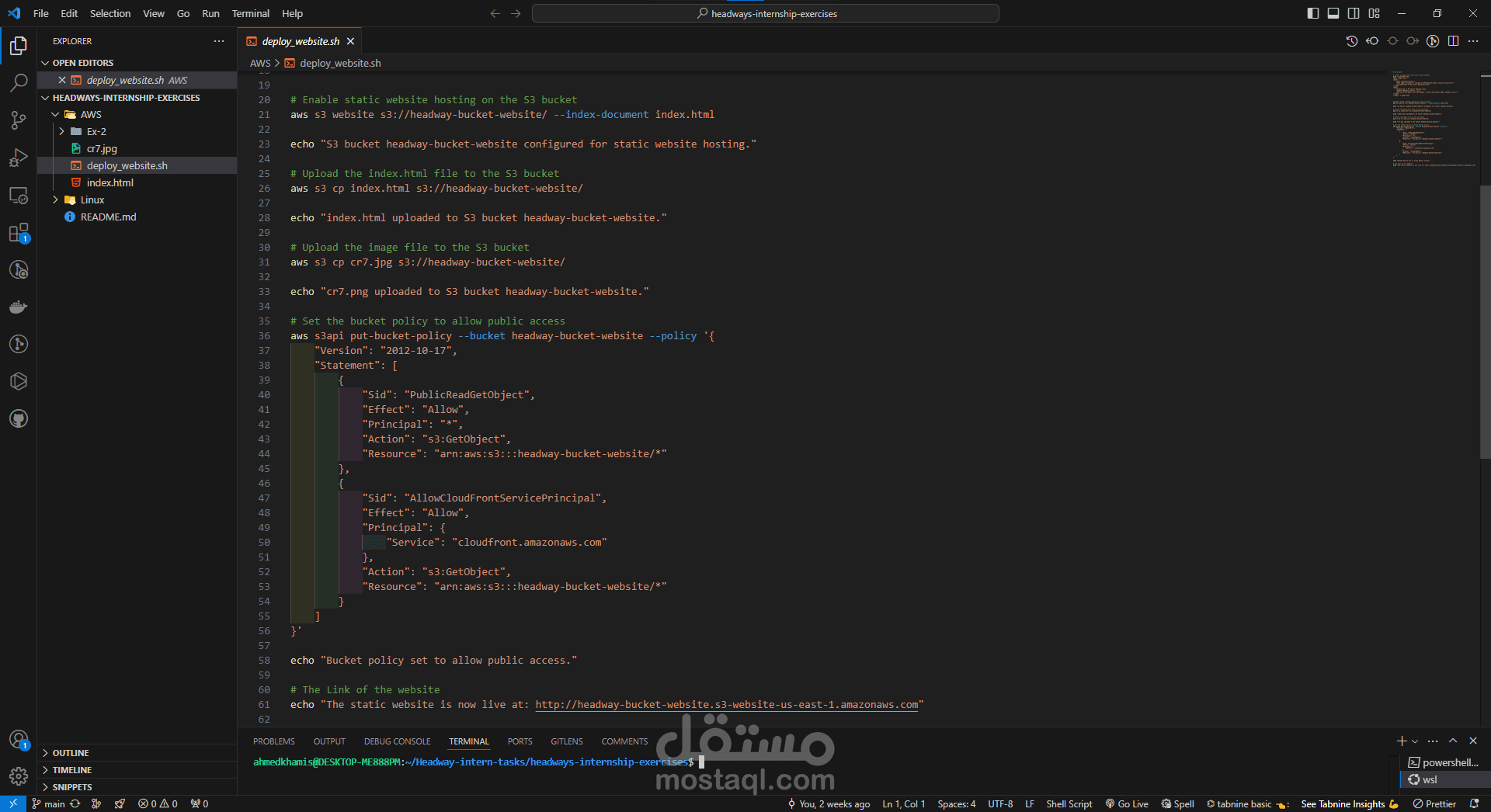Open the Explorer view in activity bar
Screen dimensions: 1491x812
tap(19, 46)
